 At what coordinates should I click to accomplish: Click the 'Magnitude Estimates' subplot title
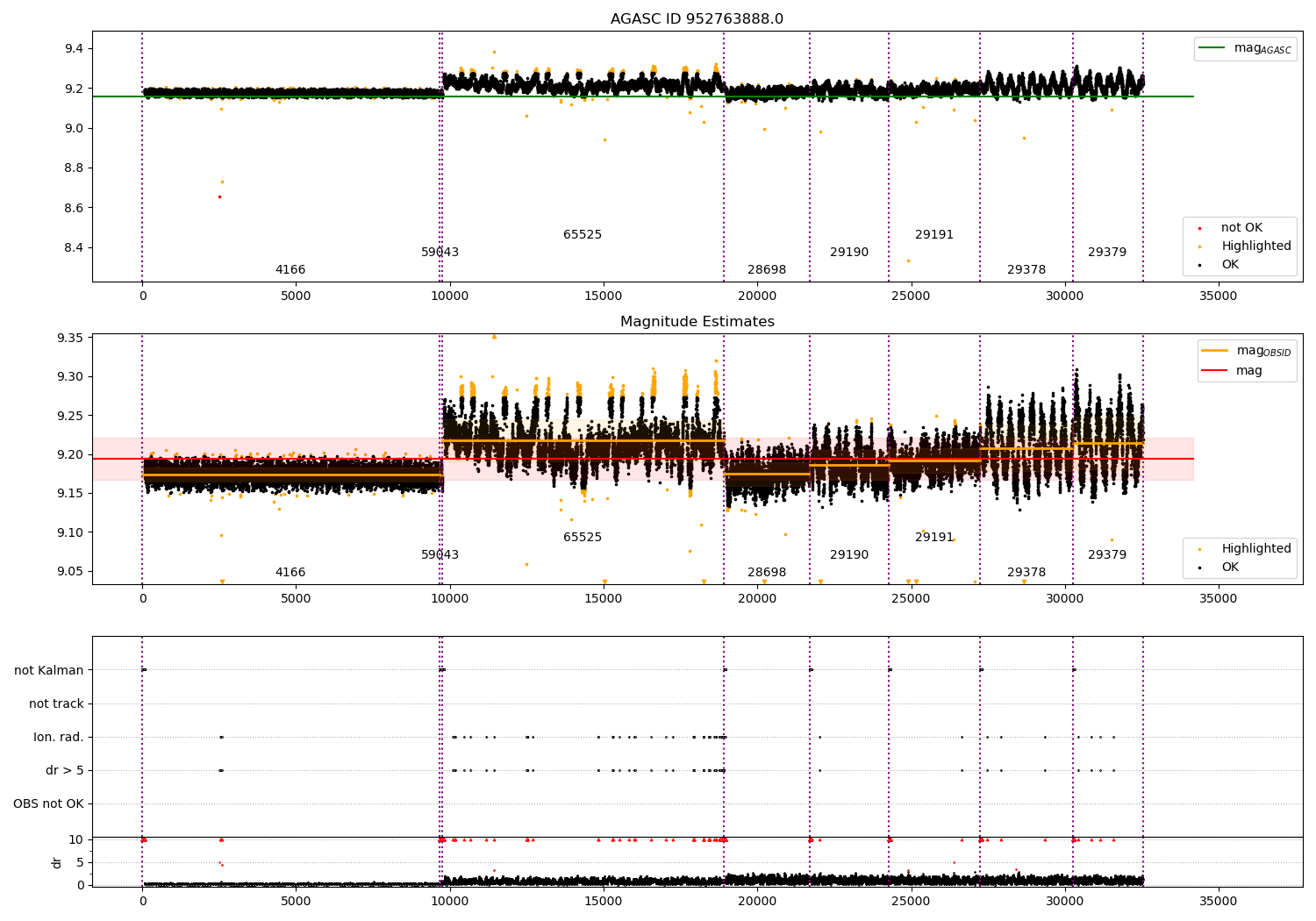tap(697, 322)
